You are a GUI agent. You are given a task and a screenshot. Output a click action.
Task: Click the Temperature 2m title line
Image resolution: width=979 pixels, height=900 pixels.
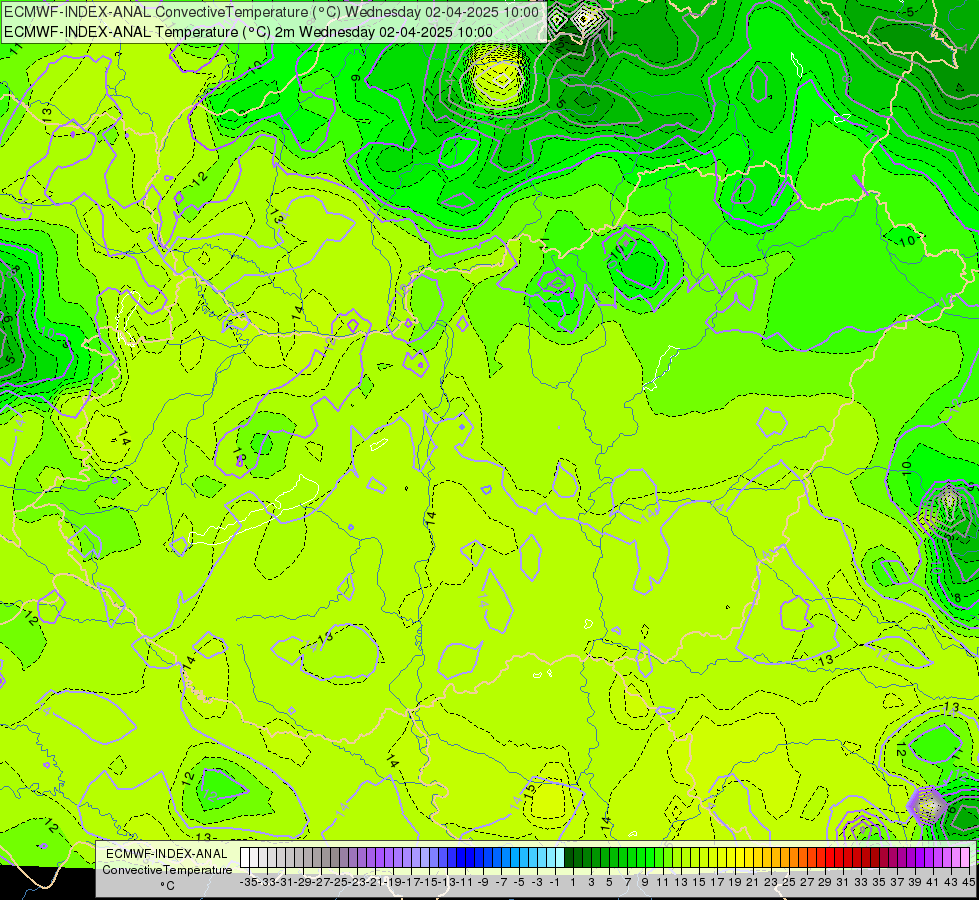point(248,32)
